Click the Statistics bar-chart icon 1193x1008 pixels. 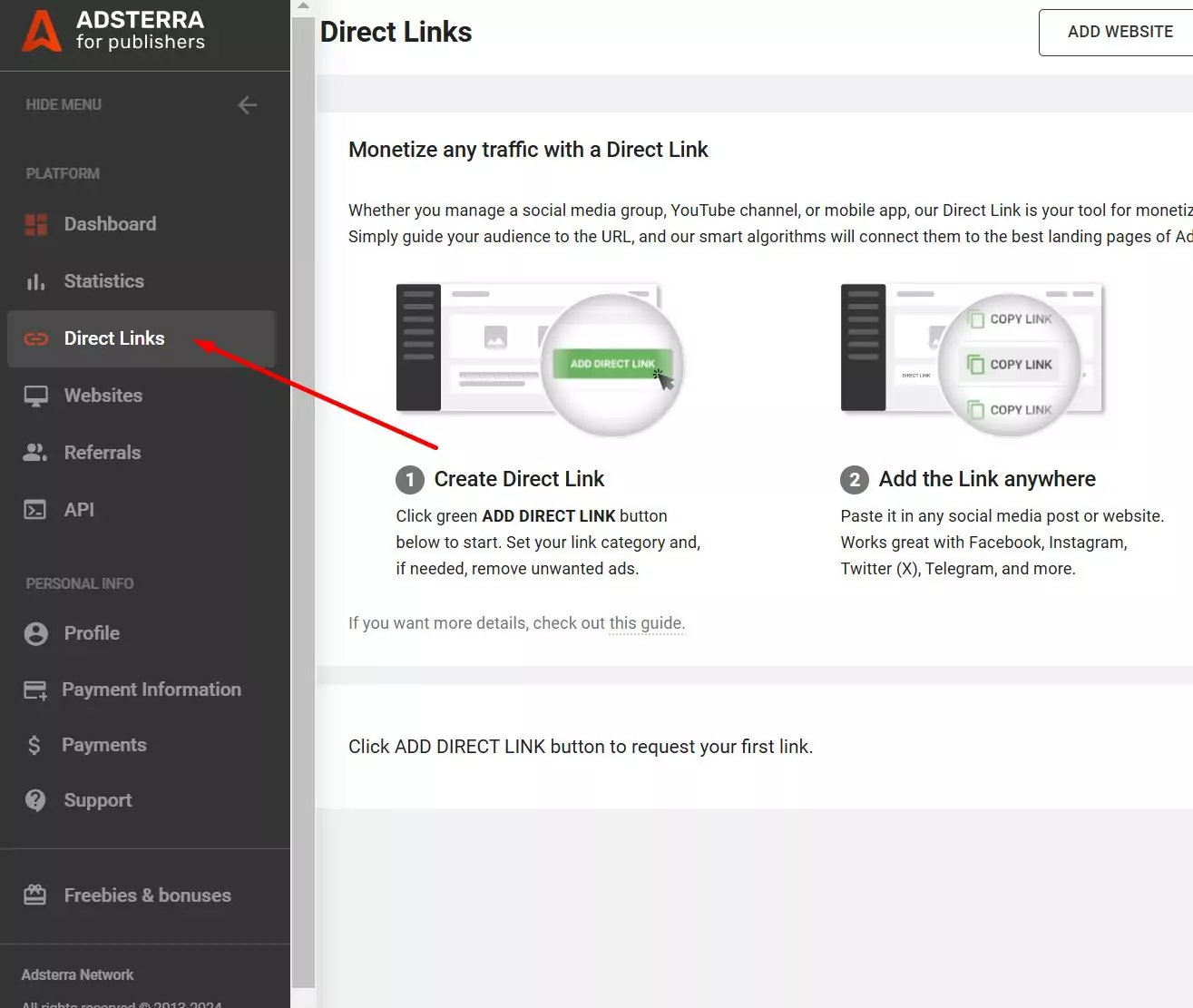tap(34, 281)
